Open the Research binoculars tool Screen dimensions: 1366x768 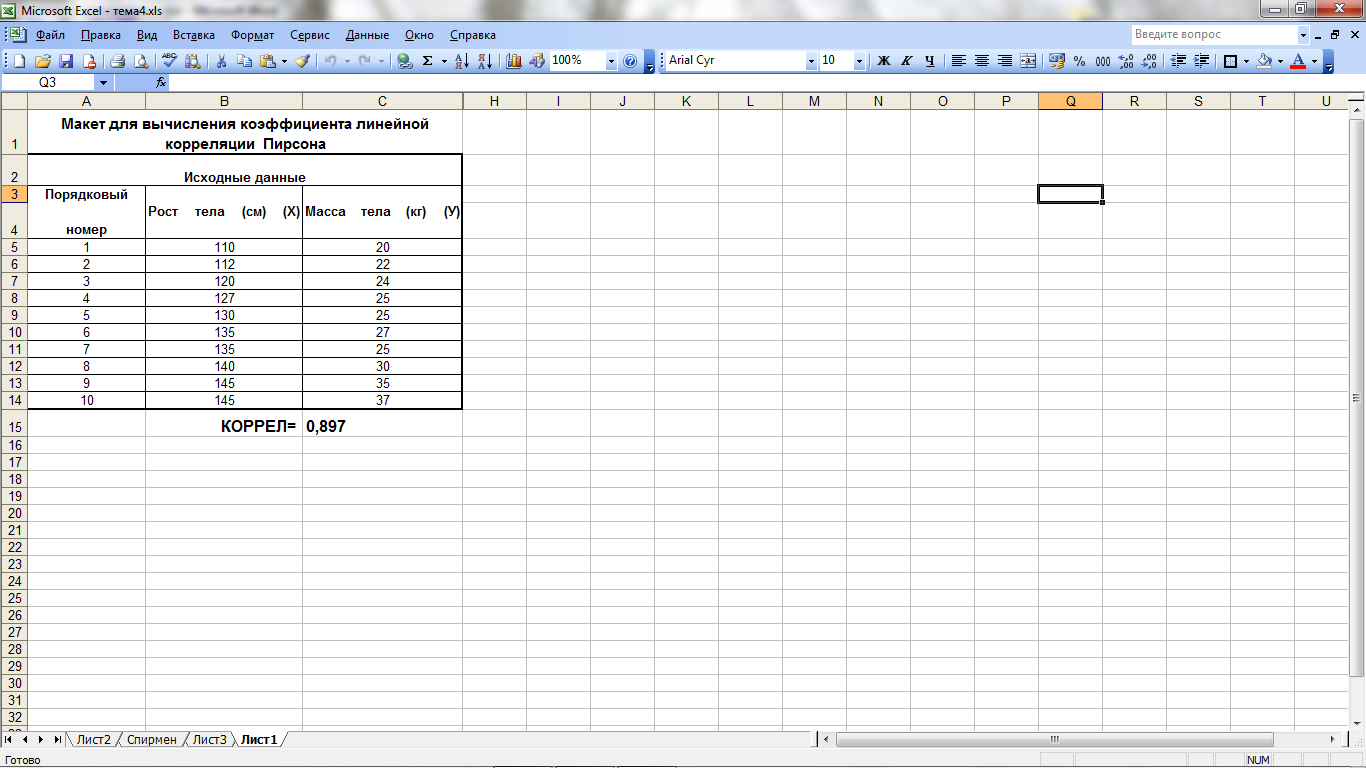tap(192, 61)
